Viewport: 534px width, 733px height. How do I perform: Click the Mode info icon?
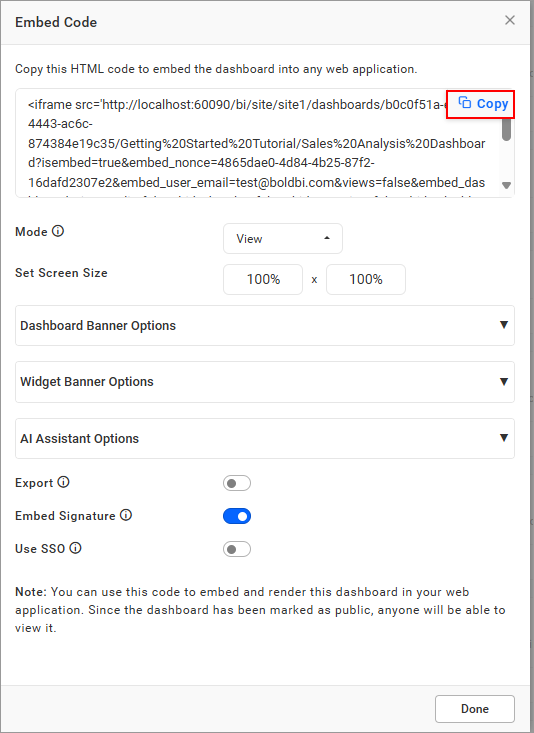[58, 231]
